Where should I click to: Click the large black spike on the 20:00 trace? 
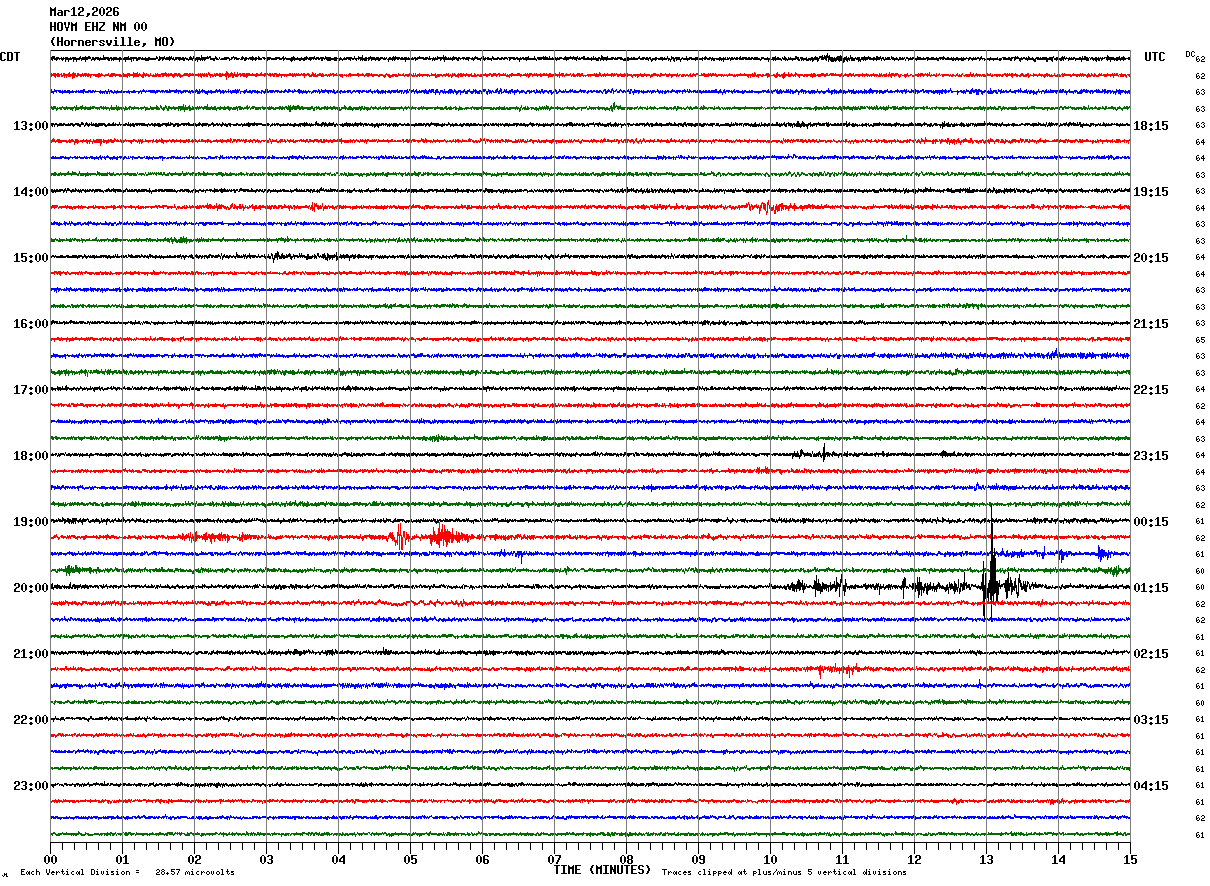pos(990,565)
